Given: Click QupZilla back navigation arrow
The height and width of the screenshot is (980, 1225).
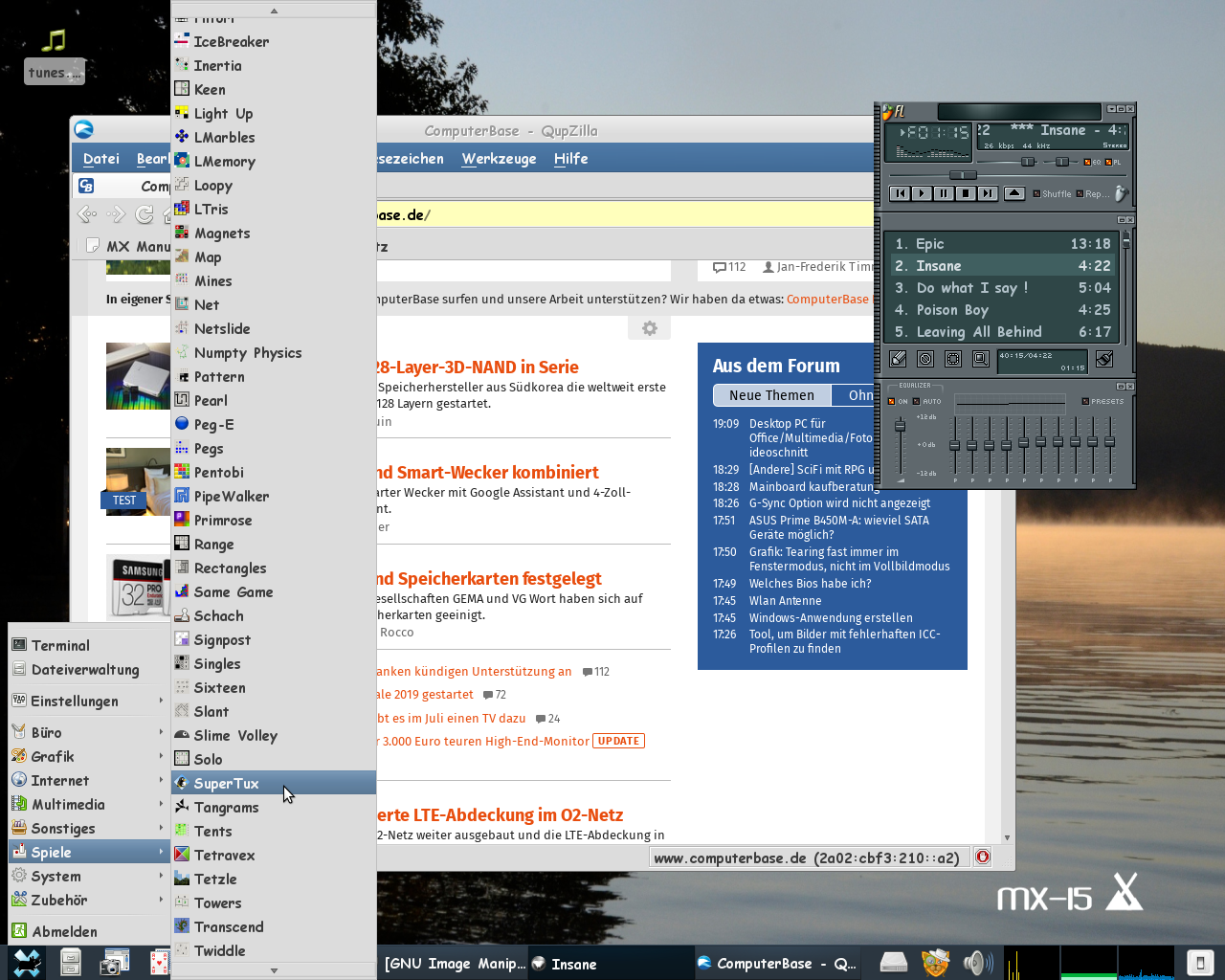Looking at the screenshot, I should point(87,214).
